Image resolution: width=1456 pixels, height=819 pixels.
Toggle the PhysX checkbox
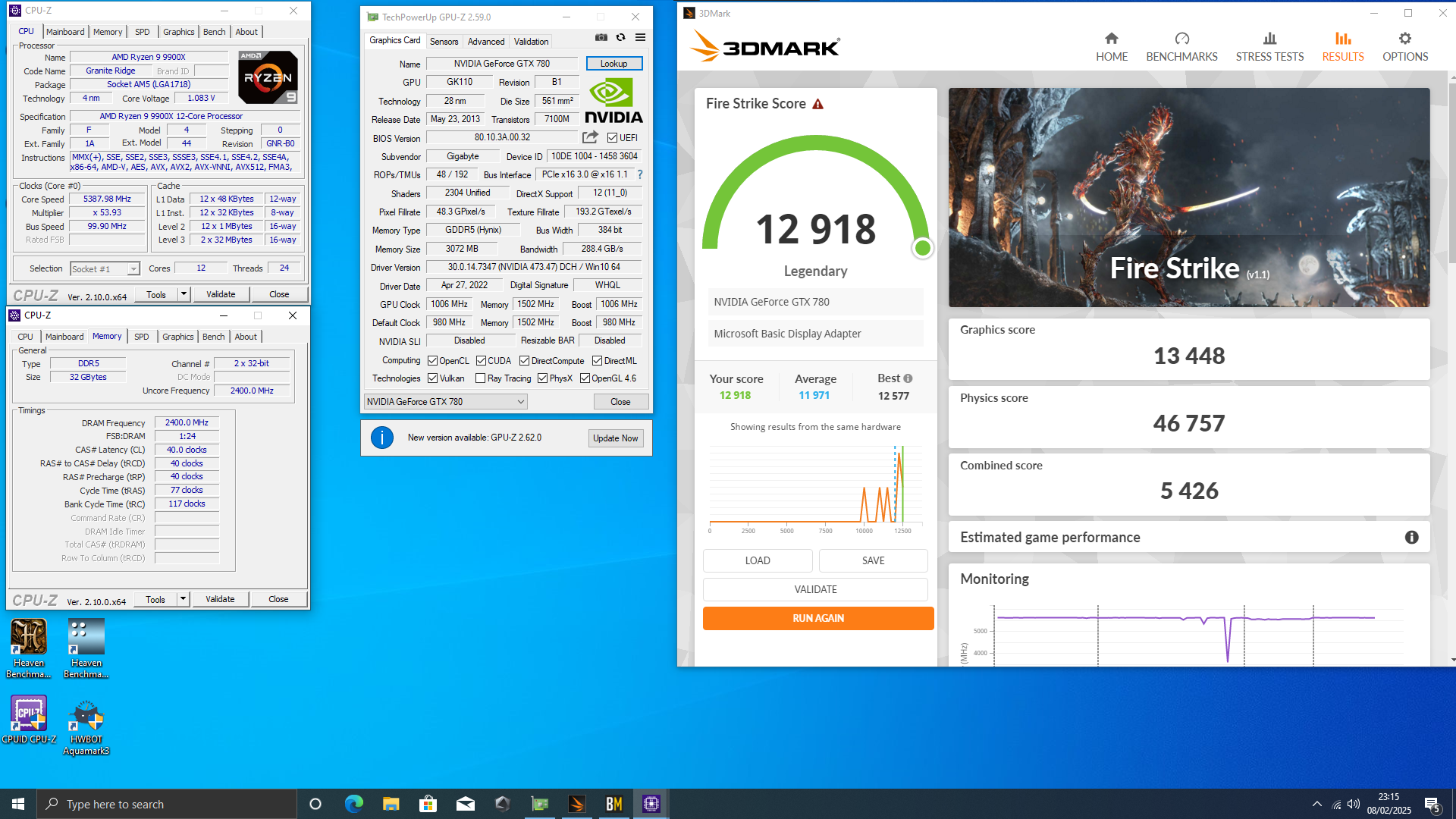(x=542, y=378)
